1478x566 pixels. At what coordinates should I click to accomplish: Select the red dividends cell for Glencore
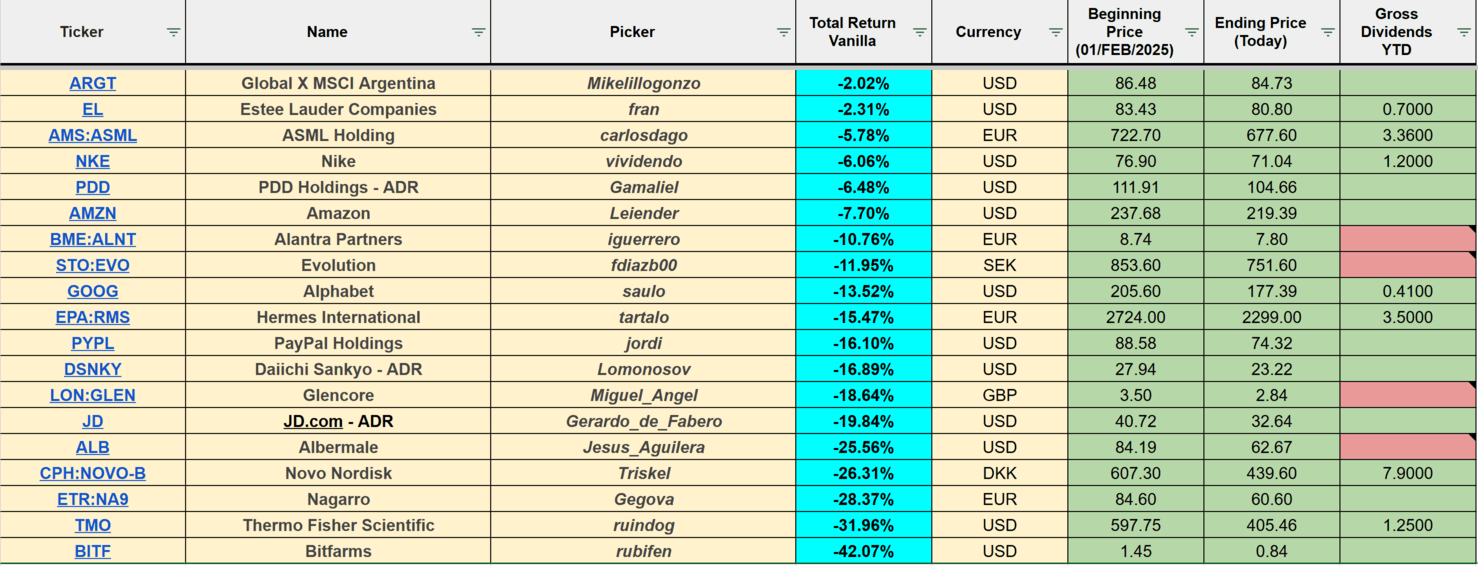[1408, 395]
